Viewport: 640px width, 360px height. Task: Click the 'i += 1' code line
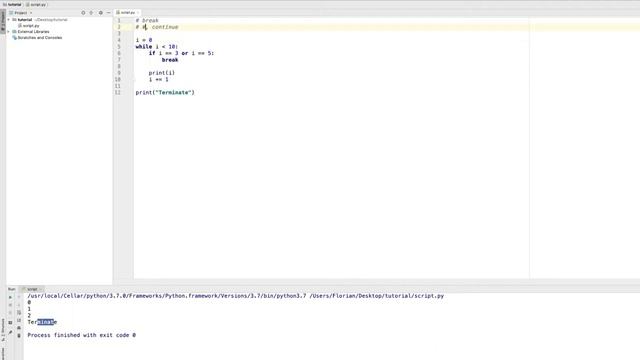pyautogui.click(x=158, y=79)
